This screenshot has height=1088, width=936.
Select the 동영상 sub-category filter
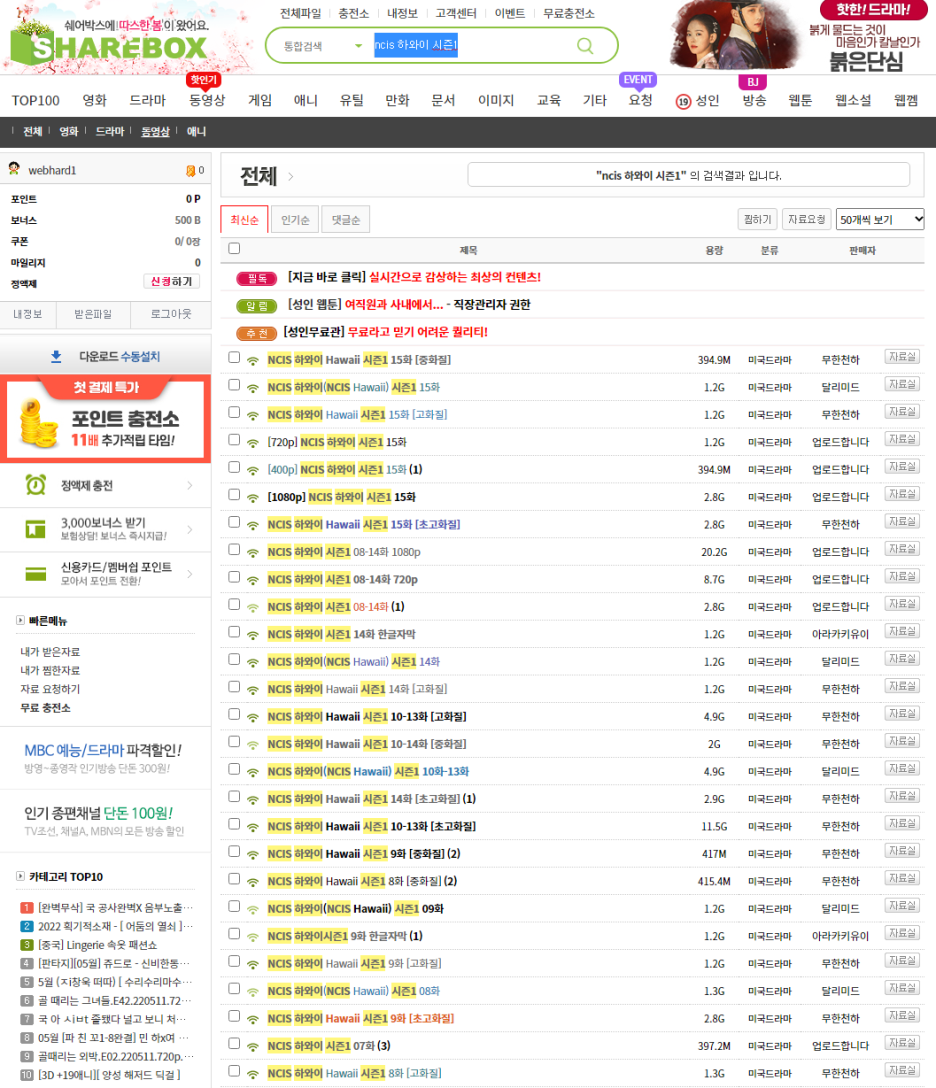155,131
